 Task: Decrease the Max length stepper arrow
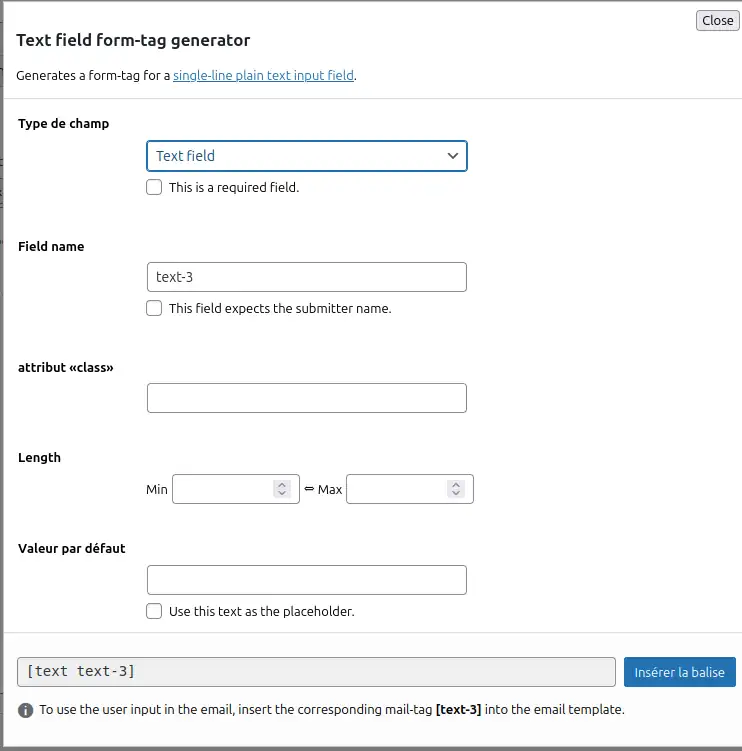pos(456,493)
